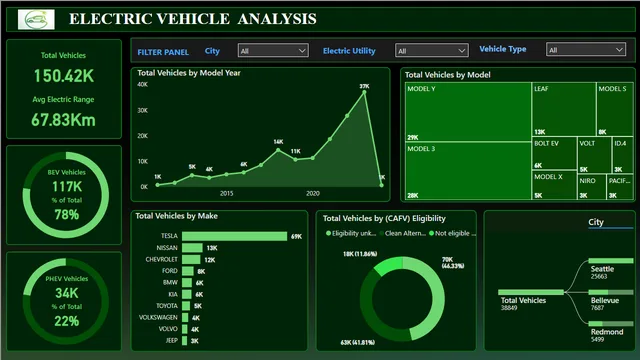
Task: Click the CHEVROLET bar in Make chart
Action: click(x=191, y=260)
